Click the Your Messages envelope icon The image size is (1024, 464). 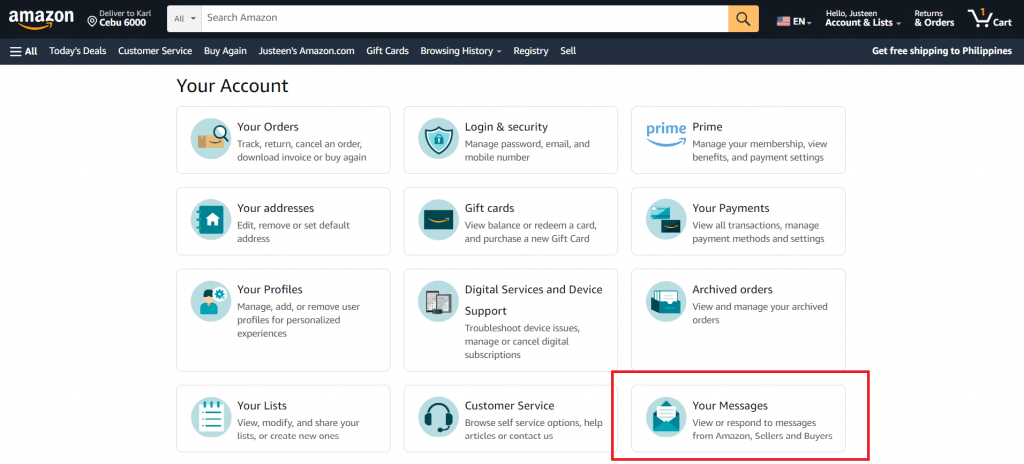(666, 417)
